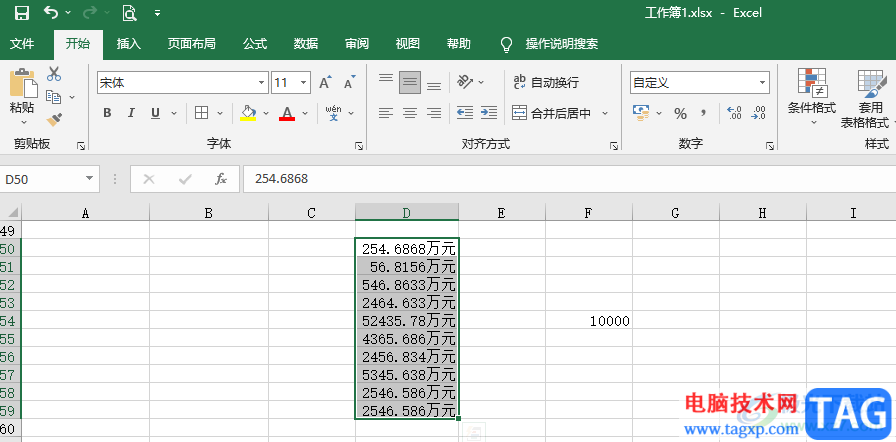Open the font color palette arrow
The height and width of the screenshot is (442, 896).
click(x=305, y=113)
